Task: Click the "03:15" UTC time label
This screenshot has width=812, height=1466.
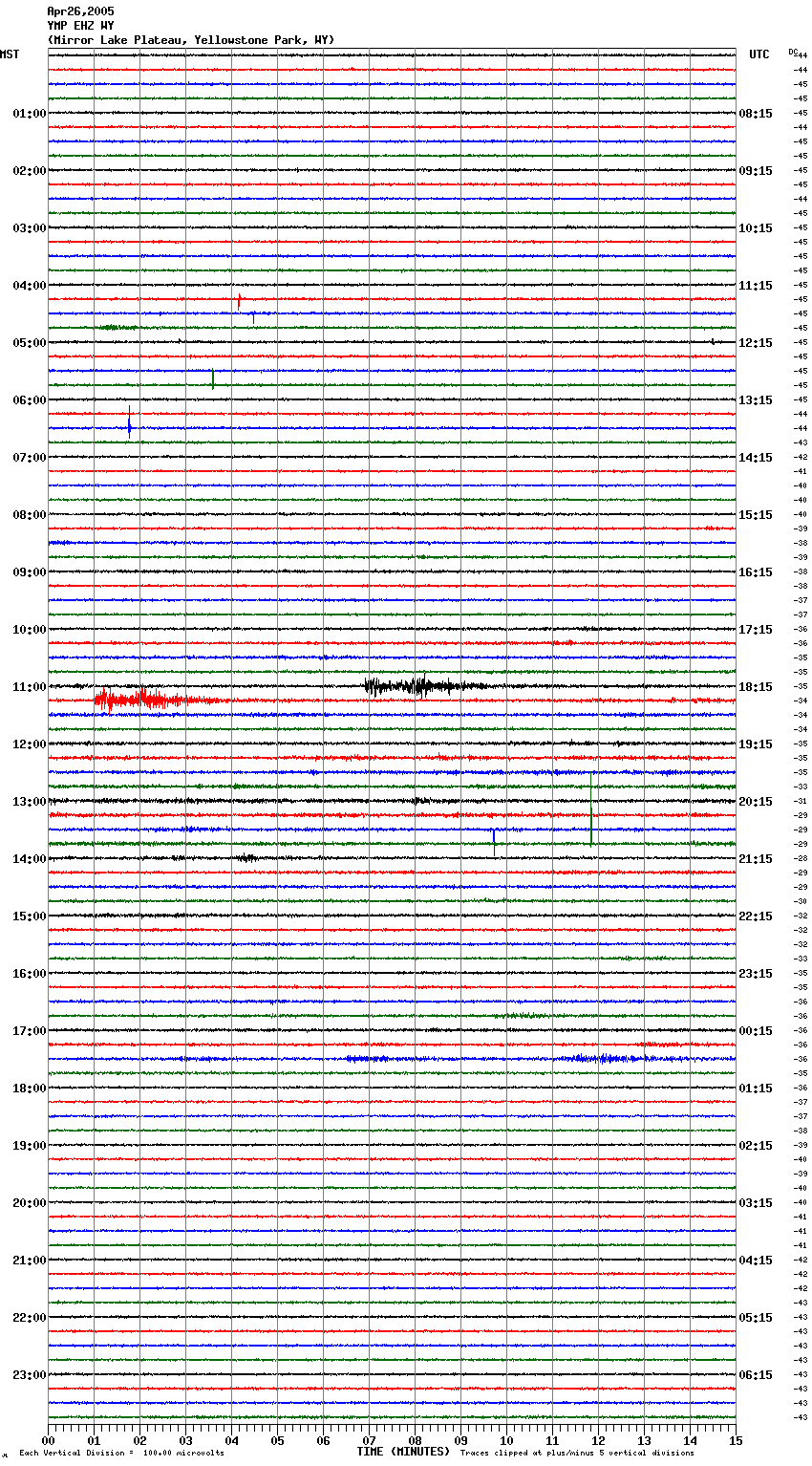Action: tap(756, 1203)
